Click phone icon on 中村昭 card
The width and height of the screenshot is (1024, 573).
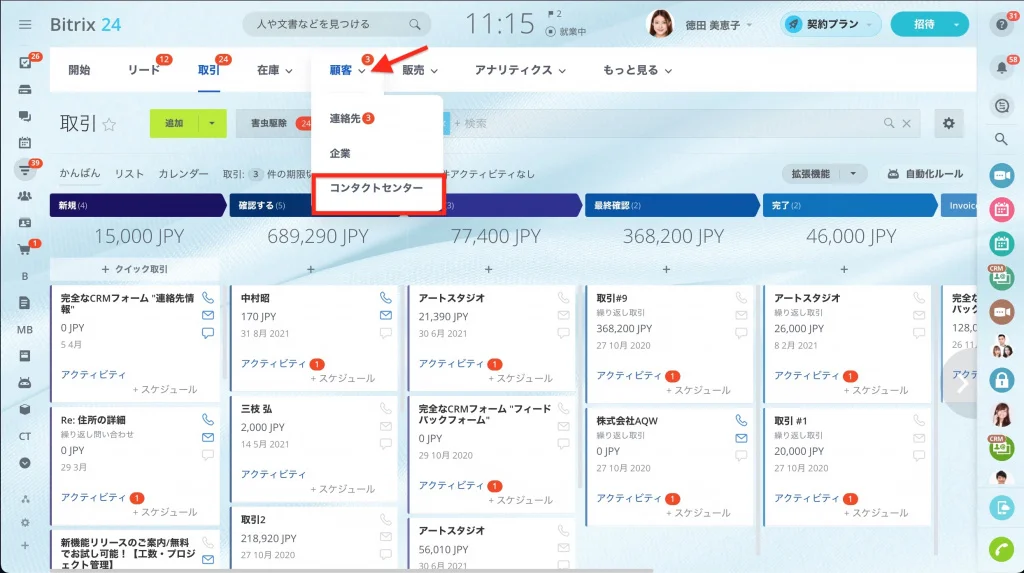pyautogui.click(x=386, y=298)
